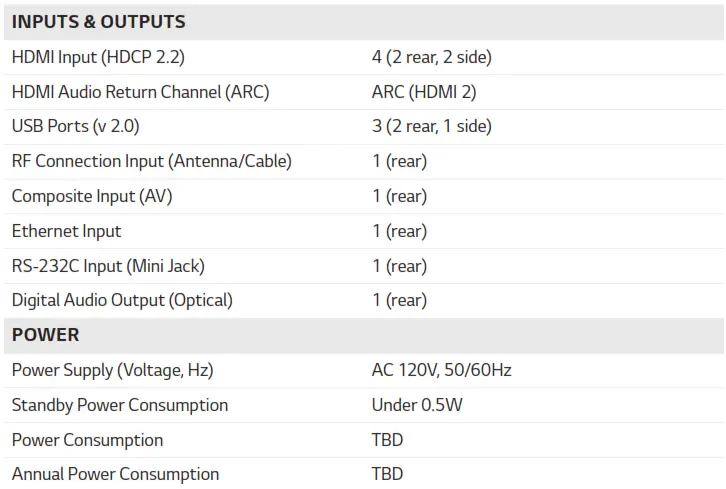Select HDMI Audio Return Channel (ARC) label
This screenshot has height=489, width=726.
pos(140,92)
